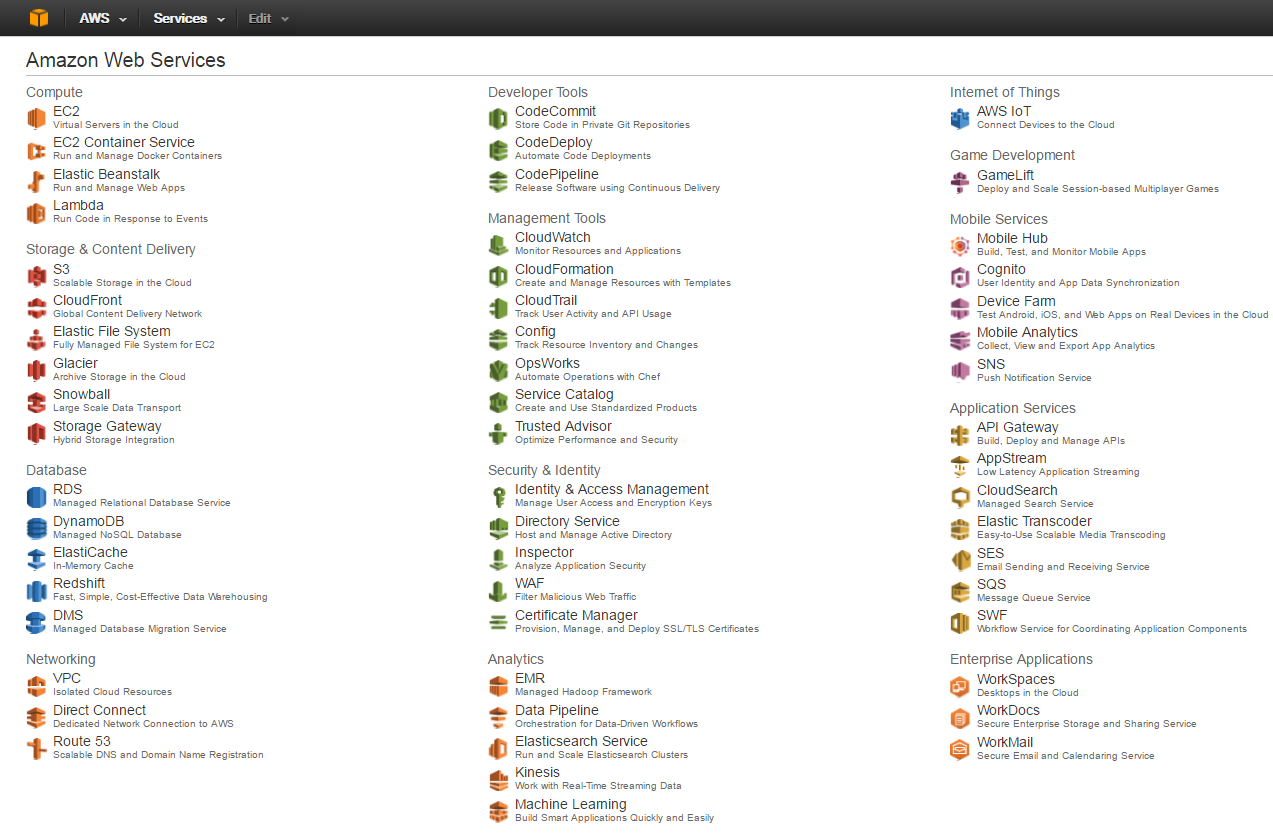
Task: Click the EC2 service icon
Action: click(37, 118)
